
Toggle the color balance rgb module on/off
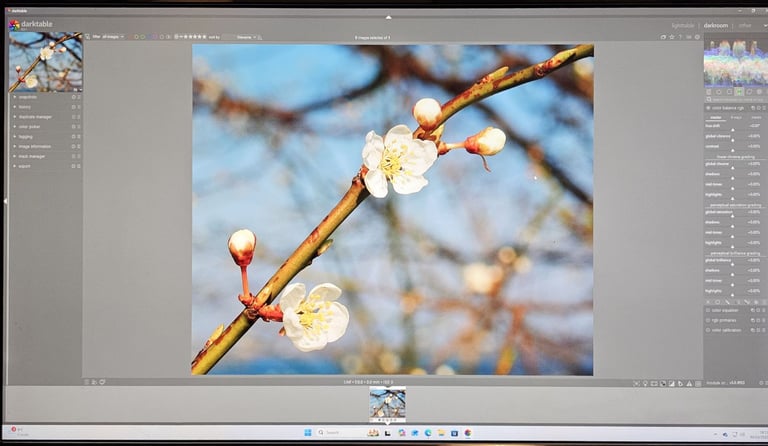pos(708,108)
